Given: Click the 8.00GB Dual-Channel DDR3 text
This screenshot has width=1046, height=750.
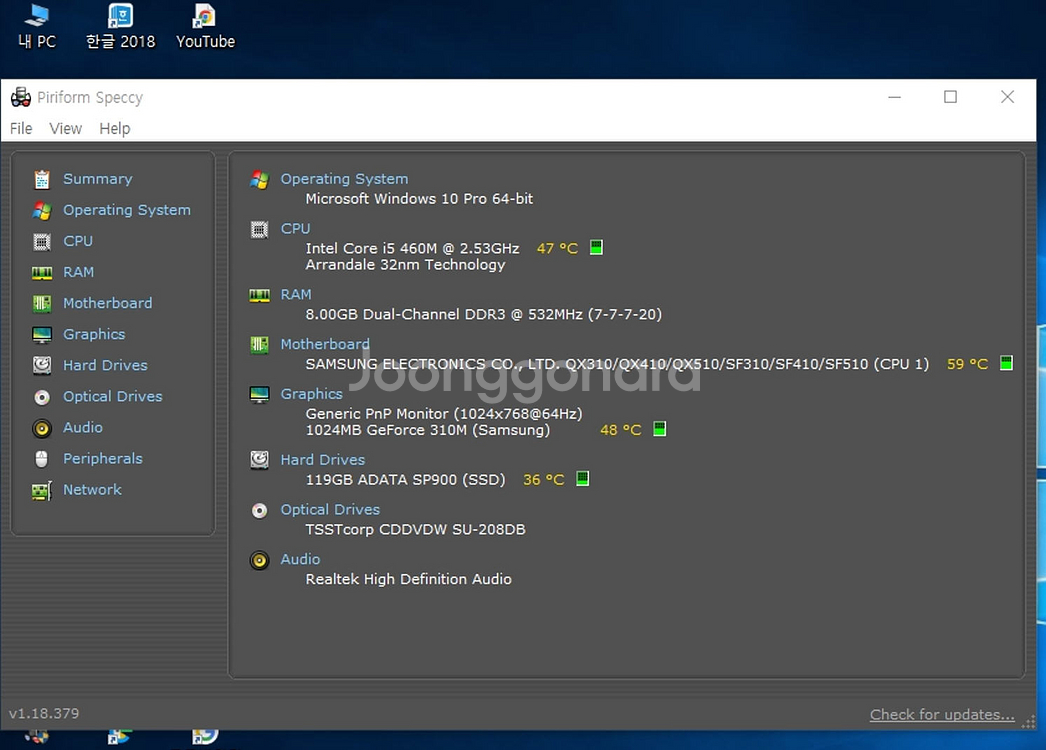Looking at the screenshot, I should click(x=484, y=314).
